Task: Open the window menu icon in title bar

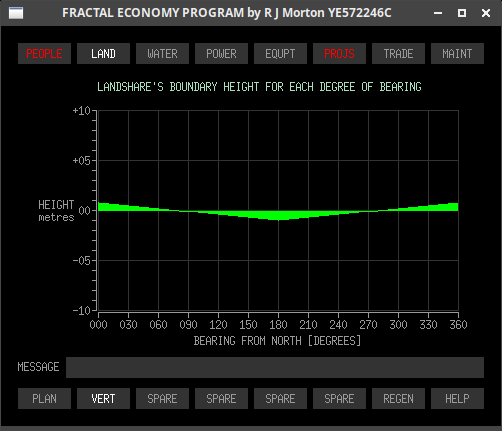Action: coord(16,13)
